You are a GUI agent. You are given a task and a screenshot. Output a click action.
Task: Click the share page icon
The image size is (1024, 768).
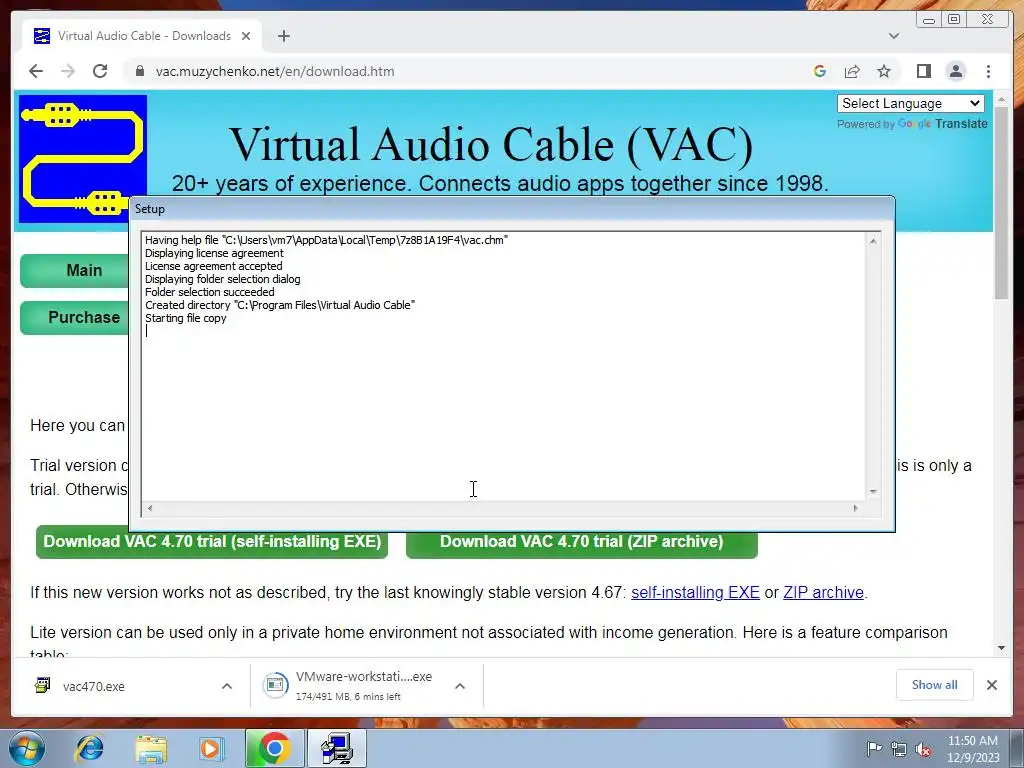852,71
